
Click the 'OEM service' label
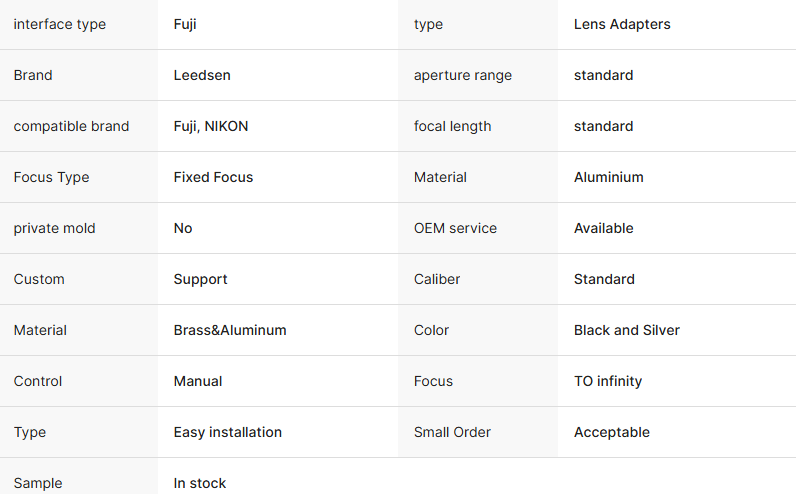coord(455,228)
